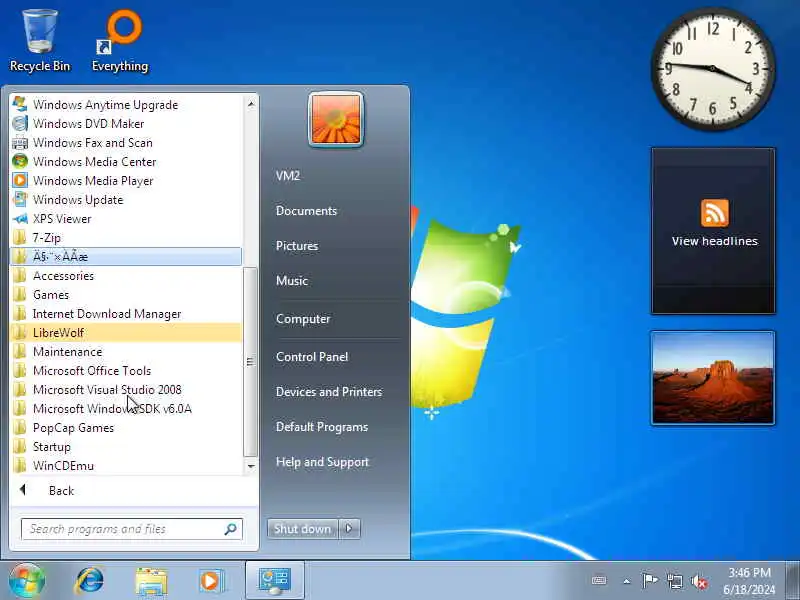Click the Show desktop button
This screenshot has height=600, width=800.
(x=792, y=581)
